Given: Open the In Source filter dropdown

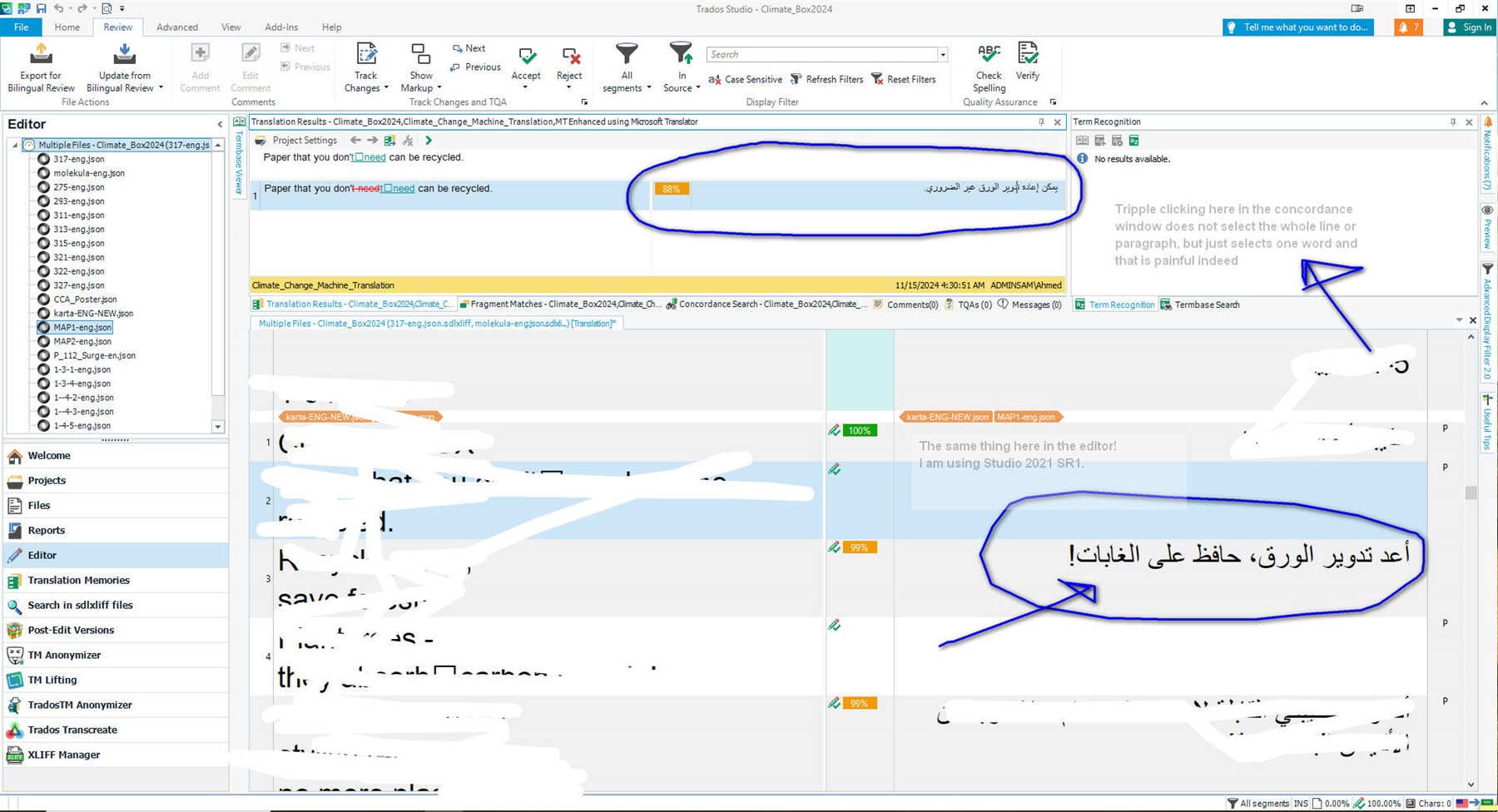Looking at the screenshot, I should [682, 82].
